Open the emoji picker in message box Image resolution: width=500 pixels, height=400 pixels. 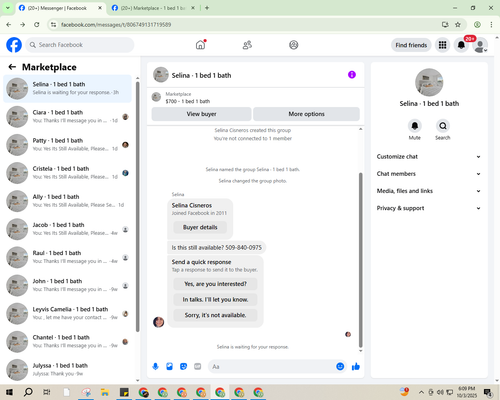[340, 367]
